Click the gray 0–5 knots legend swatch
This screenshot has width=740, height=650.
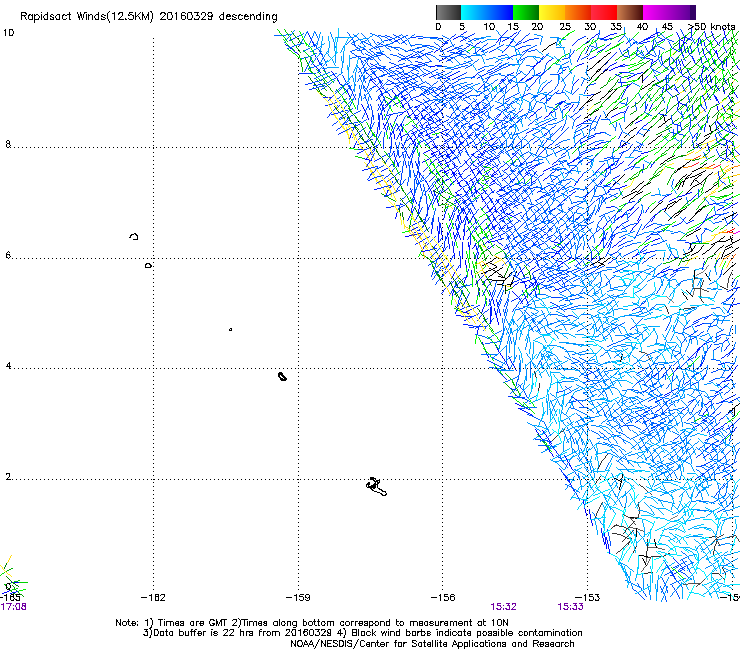[x=448, y=12]
